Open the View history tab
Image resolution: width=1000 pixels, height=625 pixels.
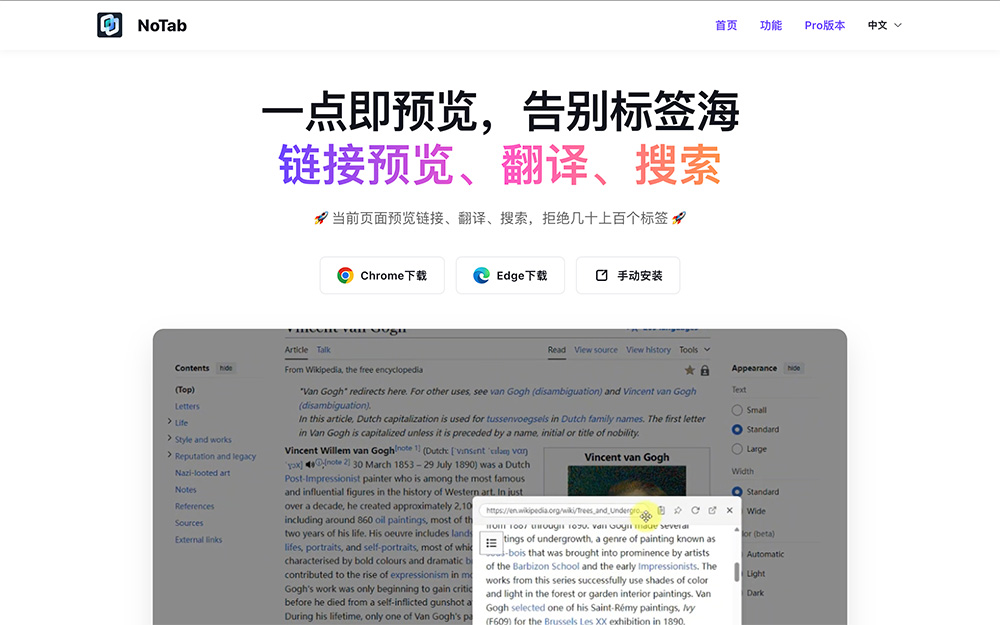(648, 349)
